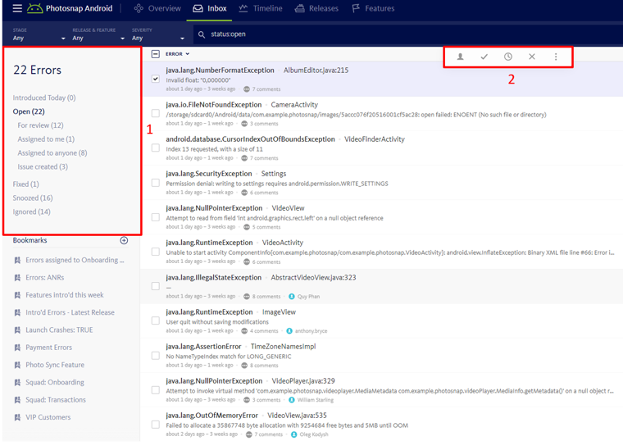Open Squad: Transactions bookmark

[x=56, y=400]
